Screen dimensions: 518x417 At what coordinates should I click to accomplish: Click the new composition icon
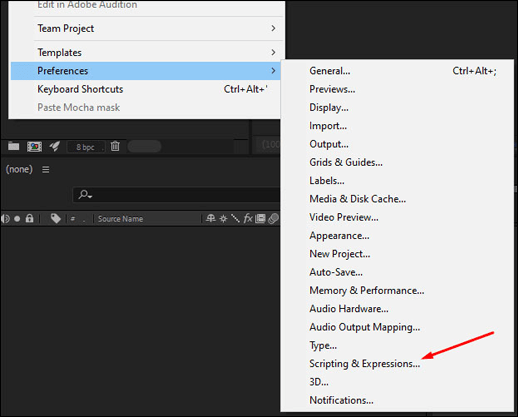pos(34,146)
